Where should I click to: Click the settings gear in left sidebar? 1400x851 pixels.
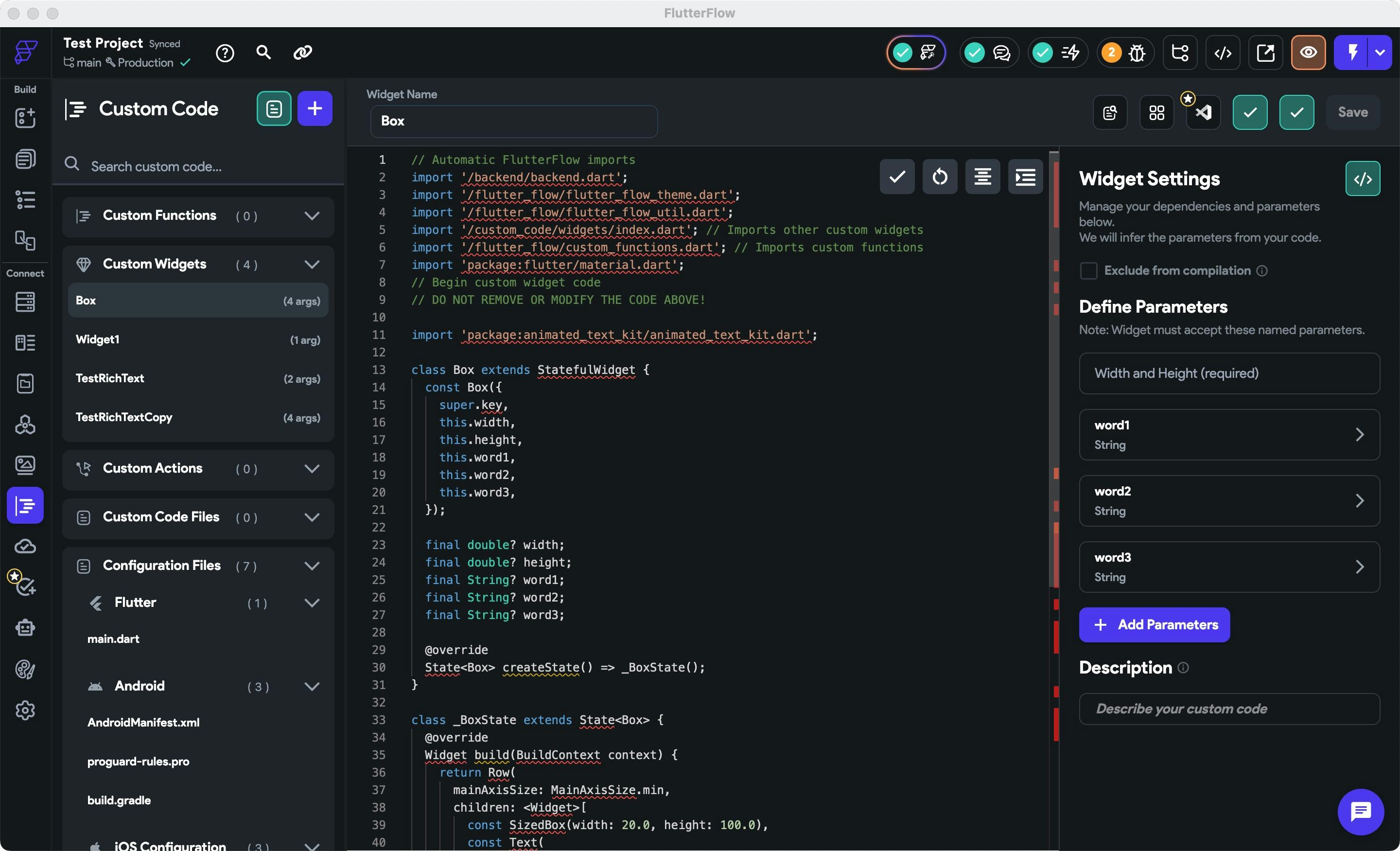point(25,710)
